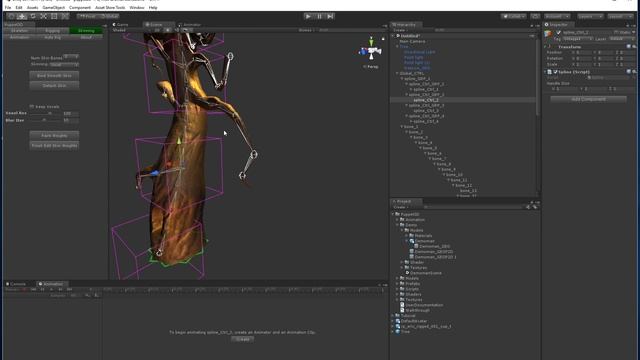
Task: Select the Rect tool in toolbar
Action: tap(54, 16)
